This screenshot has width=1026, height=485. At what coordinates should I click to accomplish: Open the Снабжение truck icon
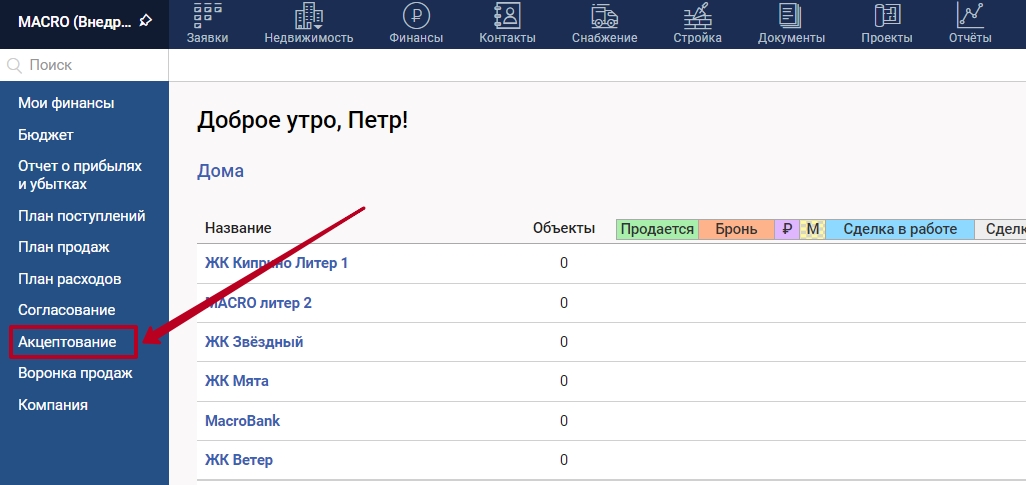(x=604, y=16)
